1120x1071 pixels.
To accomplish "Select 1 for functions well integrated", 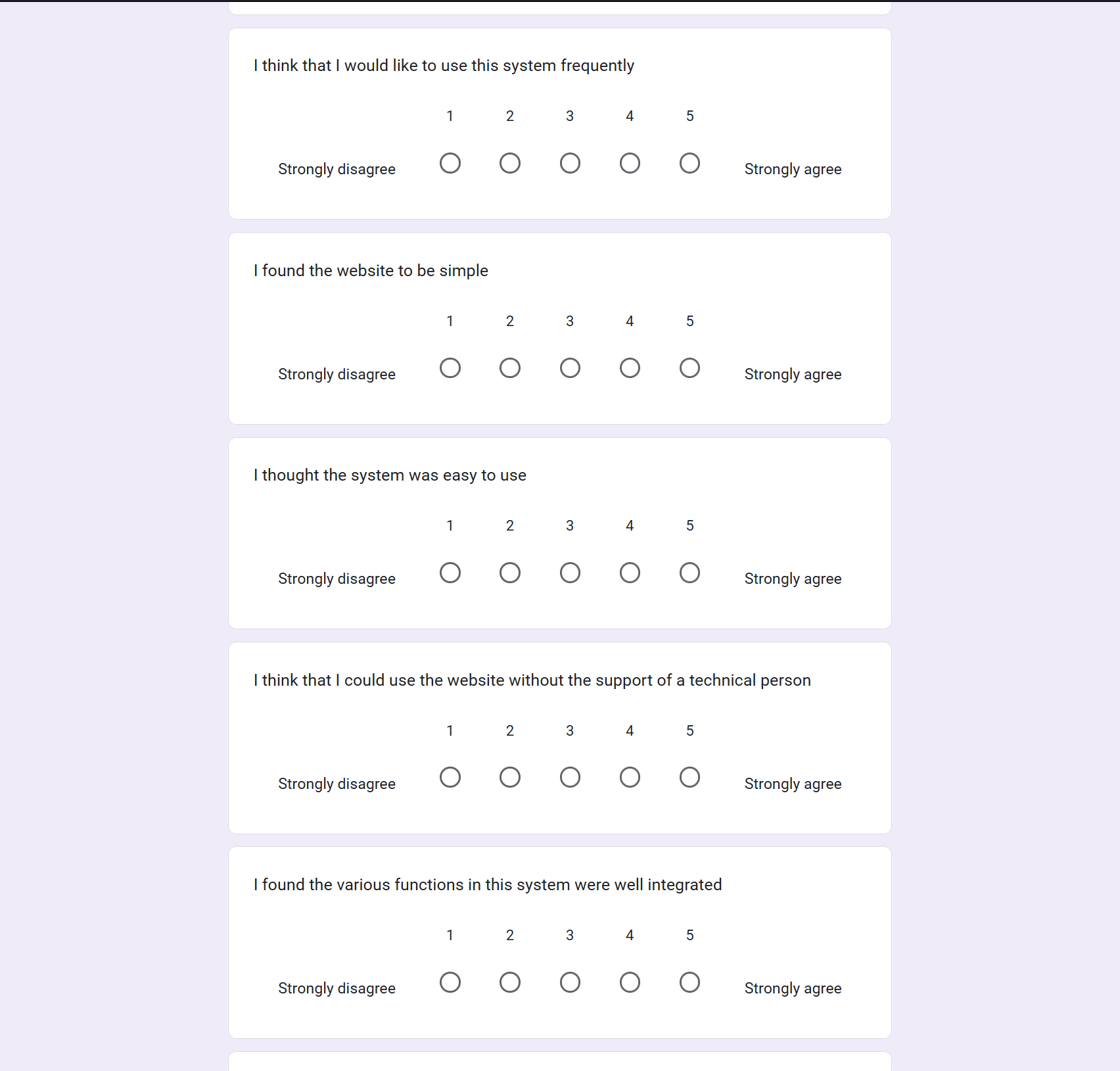I will (450, 982).
